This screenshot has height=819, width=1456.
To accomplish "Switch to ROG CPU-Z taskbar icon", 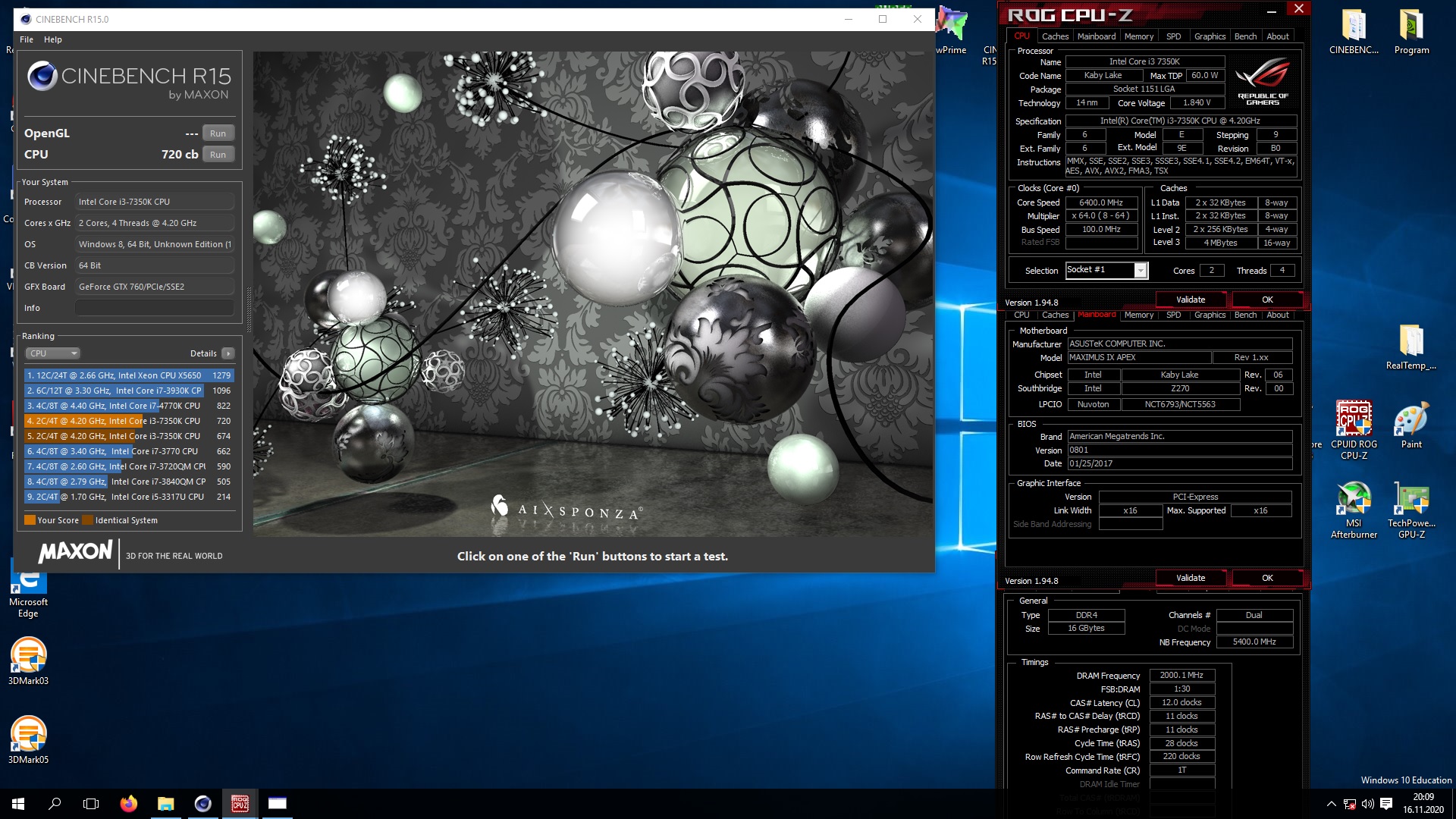I will (x=240, y=804).
